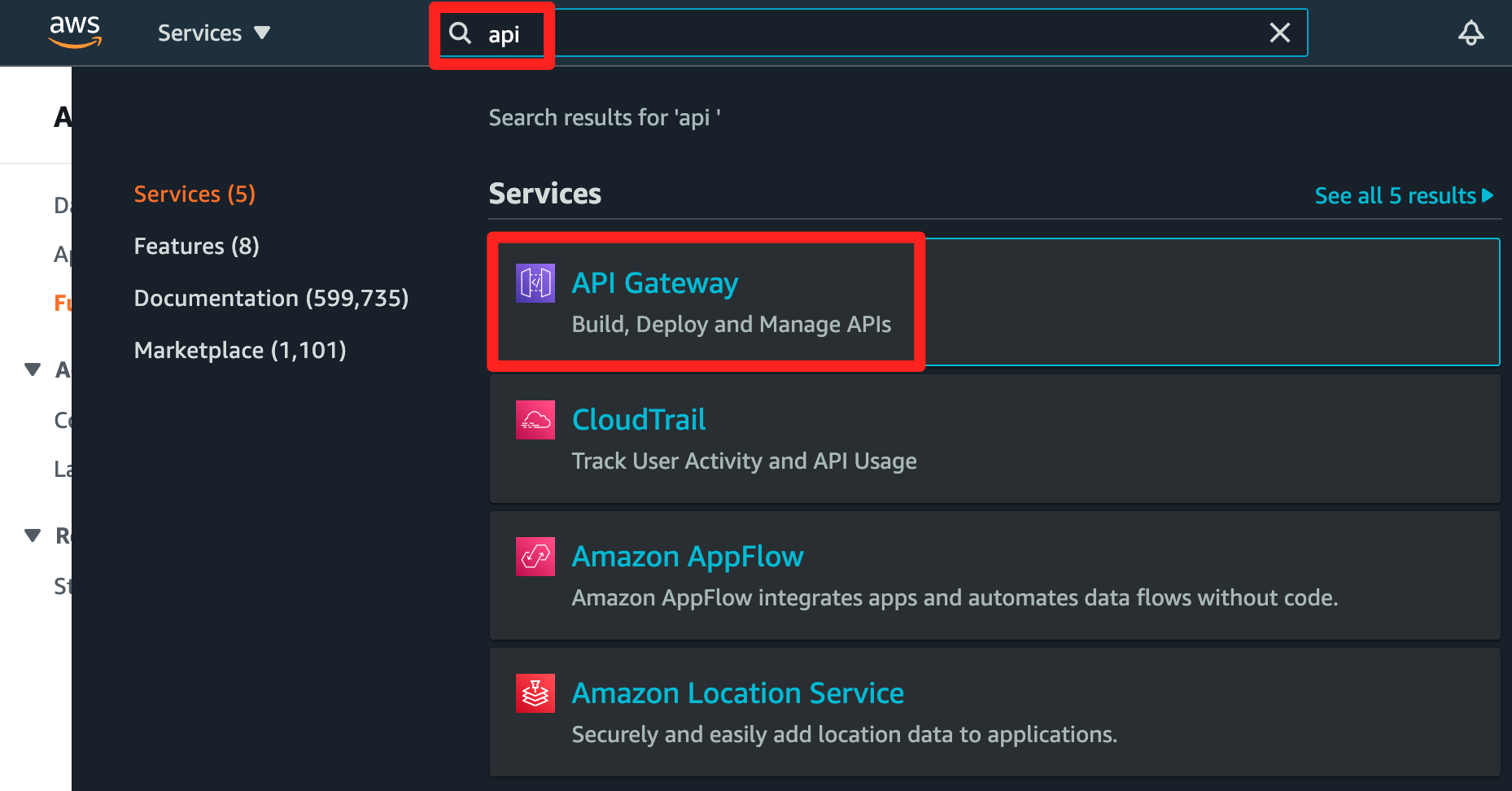Click the Amazon AppFlow icon
The image size is (1512, 791).
(535, 557)
